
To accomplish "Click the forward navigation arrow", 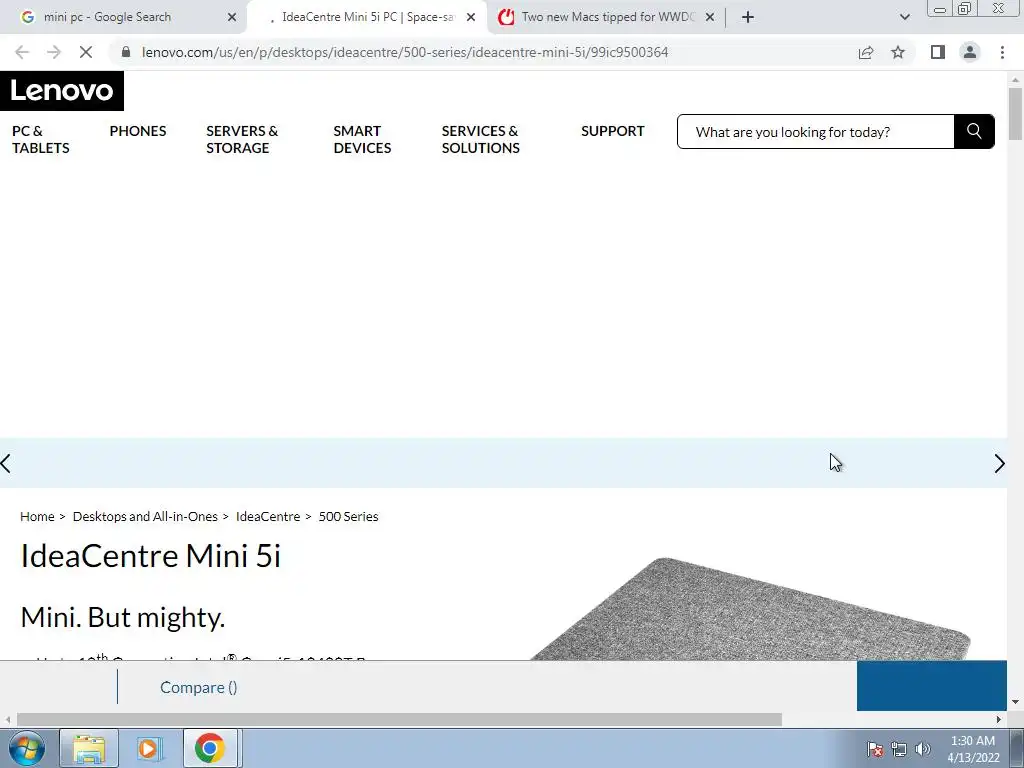I will pyautogui.click(x=54, y=52).
